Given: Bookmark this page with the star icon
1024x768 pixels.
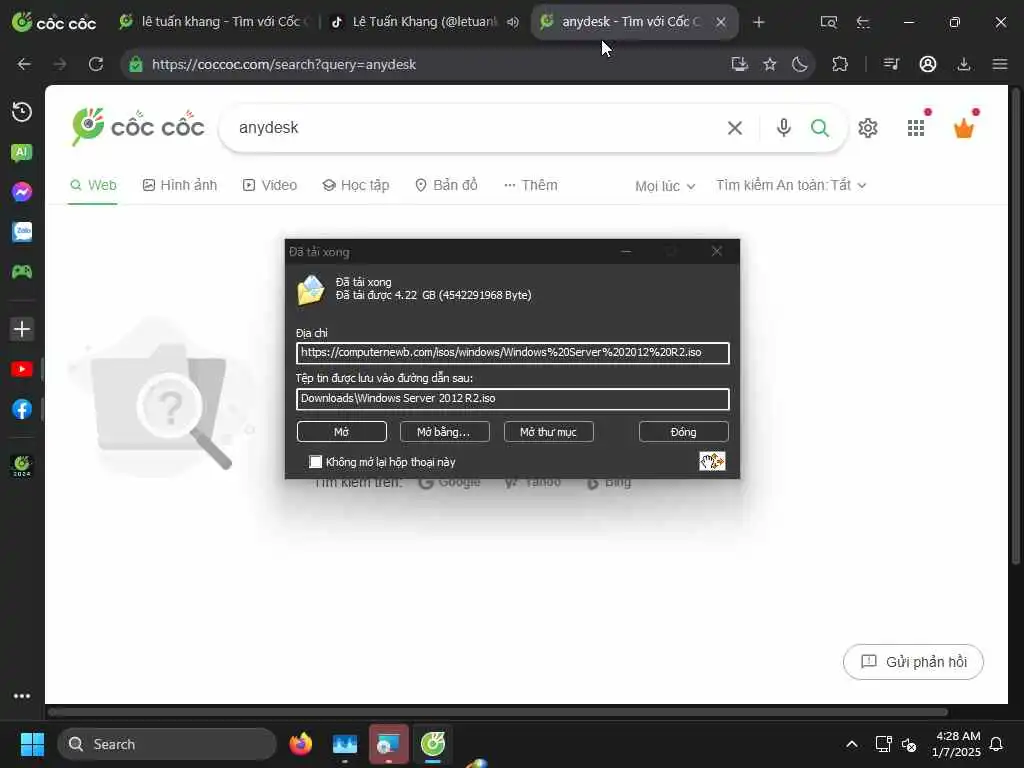Looking at the screenshot, I should point(770,64).
